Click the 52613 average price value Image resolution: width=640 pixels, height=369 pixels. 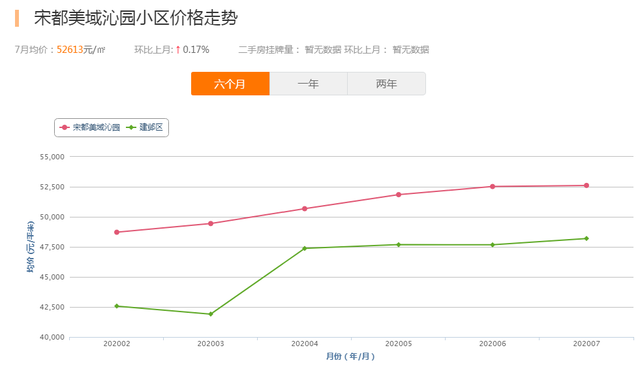point(70,49)
